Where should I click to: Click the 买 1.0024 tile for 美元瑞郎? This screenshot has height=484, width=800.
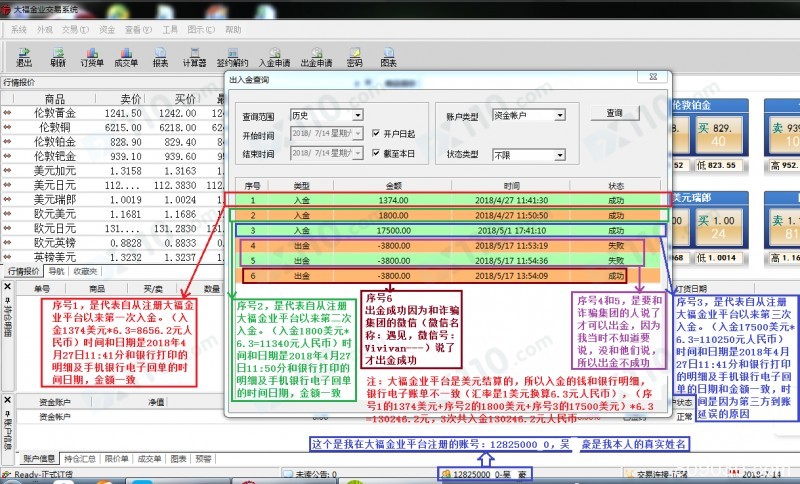click(x=718, y=227)
